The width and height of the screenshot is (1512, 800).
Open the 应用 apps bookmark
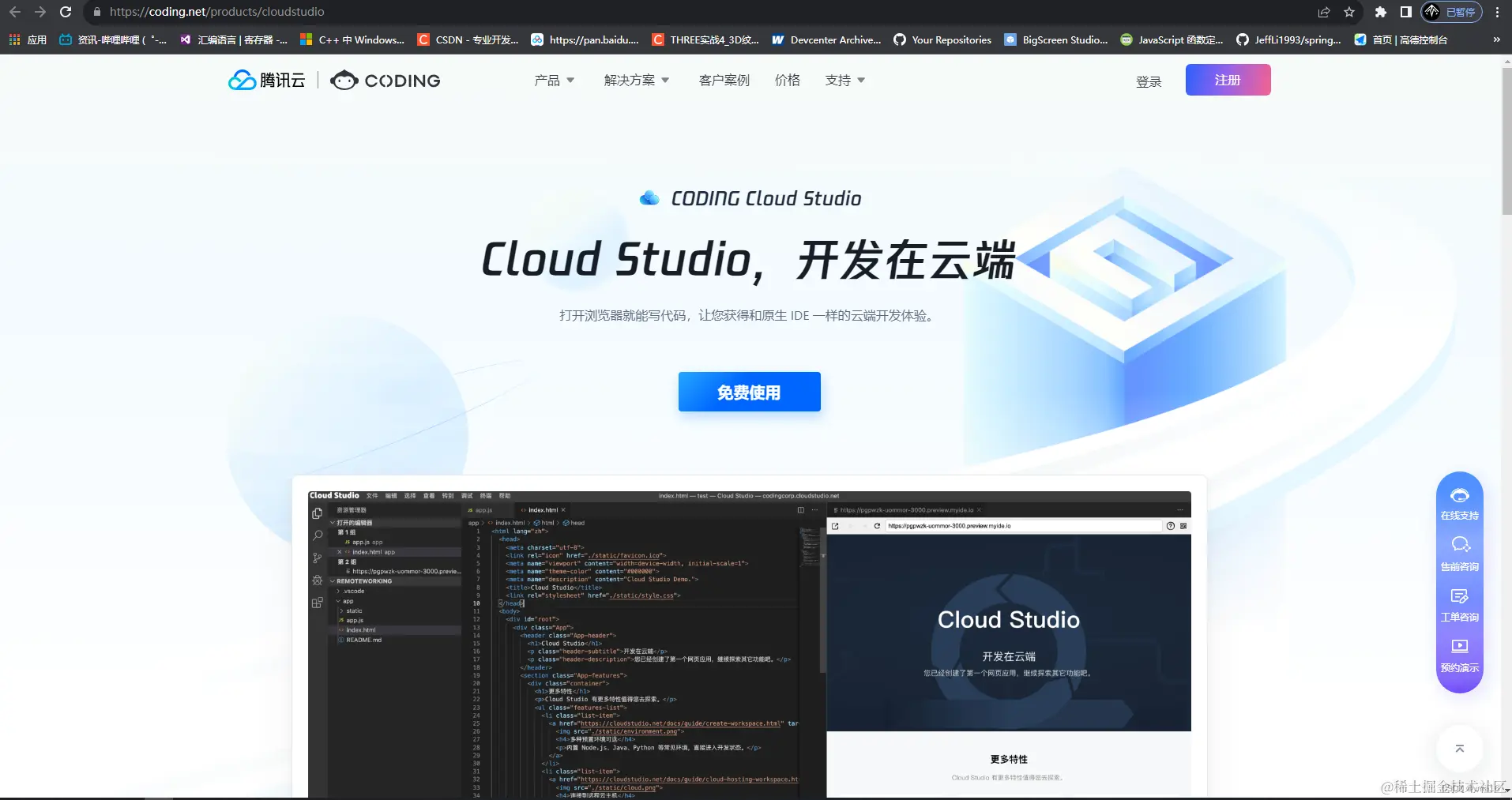28,39
